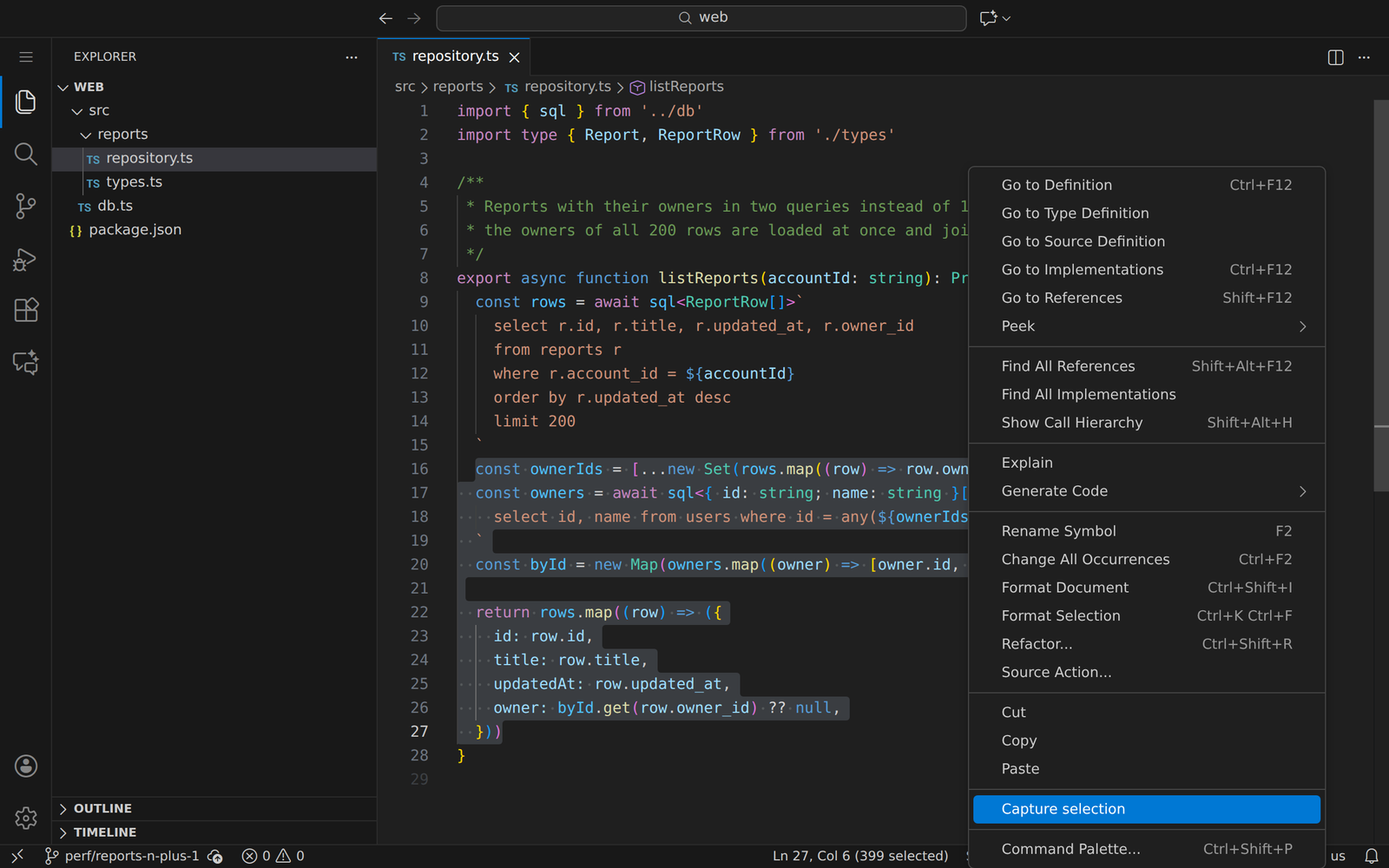
Task: Select Go to References
Action: pos(1147,298)
